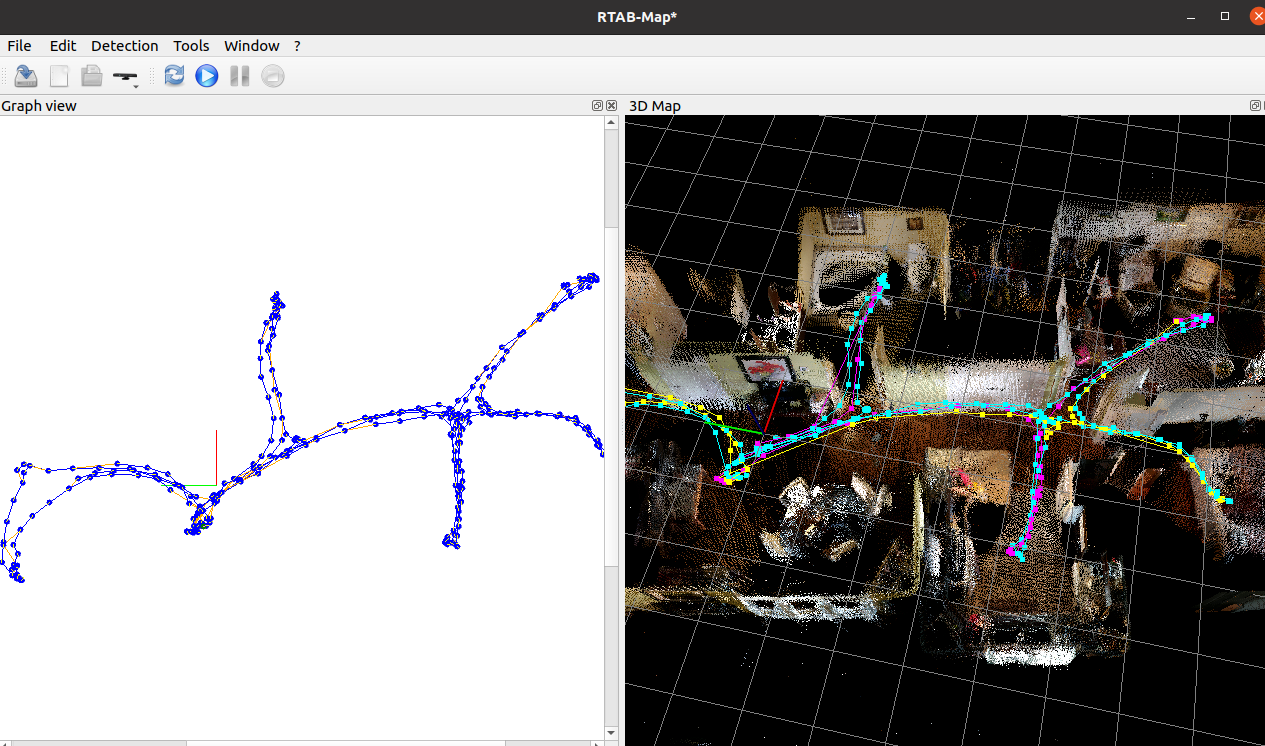Screen dimensions: 1265x746
Task: Start detection with the blue Play icon
Action: tap(206, 76)
